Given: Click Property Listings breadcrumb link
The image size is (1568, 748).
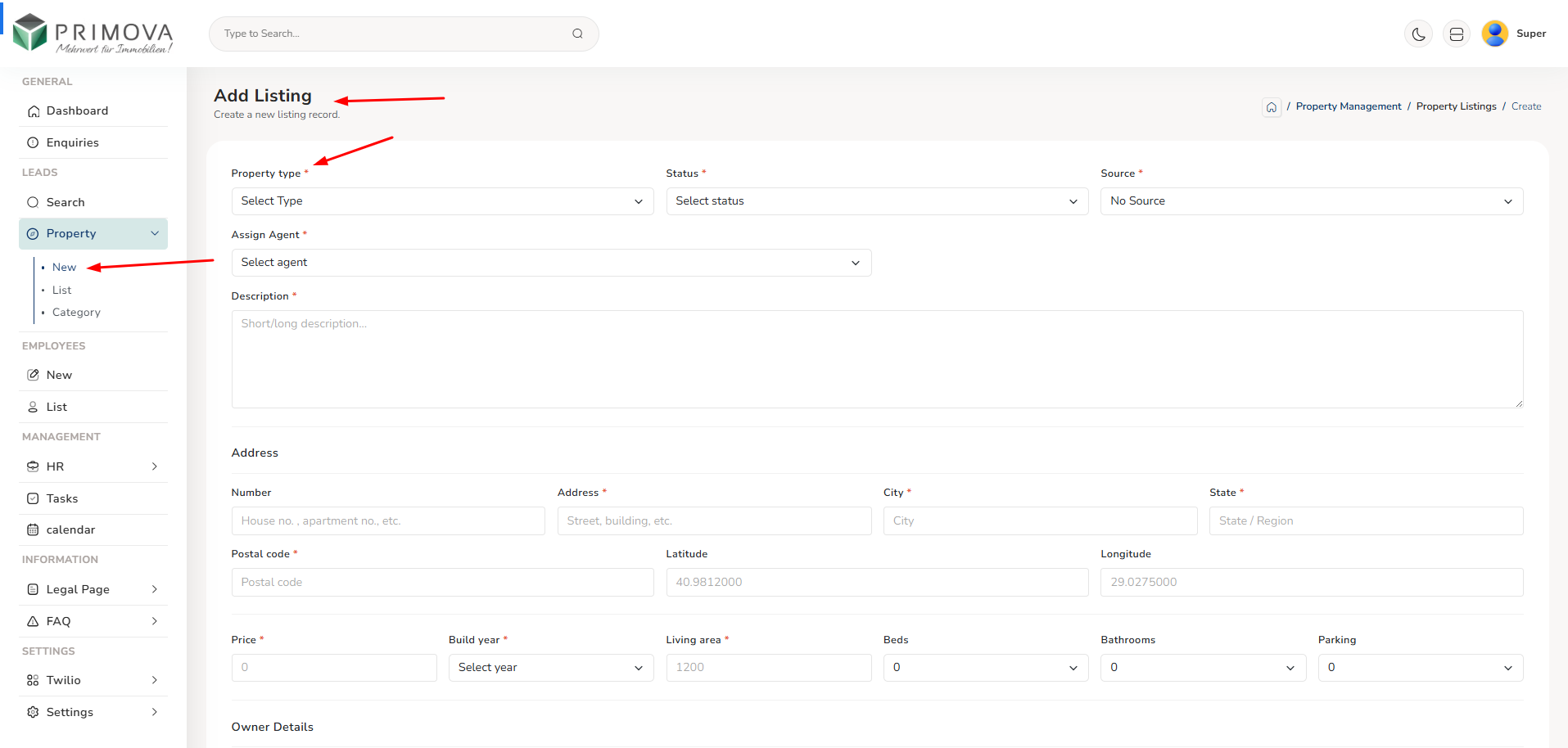Looking at the screenshot, I should point(1456,106).
